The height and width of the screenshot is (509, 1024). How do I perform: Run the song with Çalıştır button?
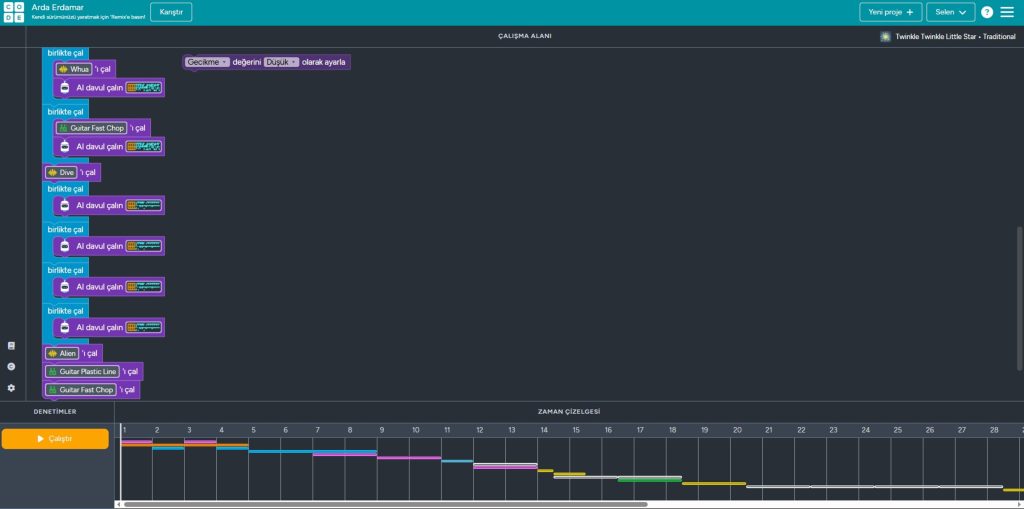pyautogui.click(x=55, y=439)
